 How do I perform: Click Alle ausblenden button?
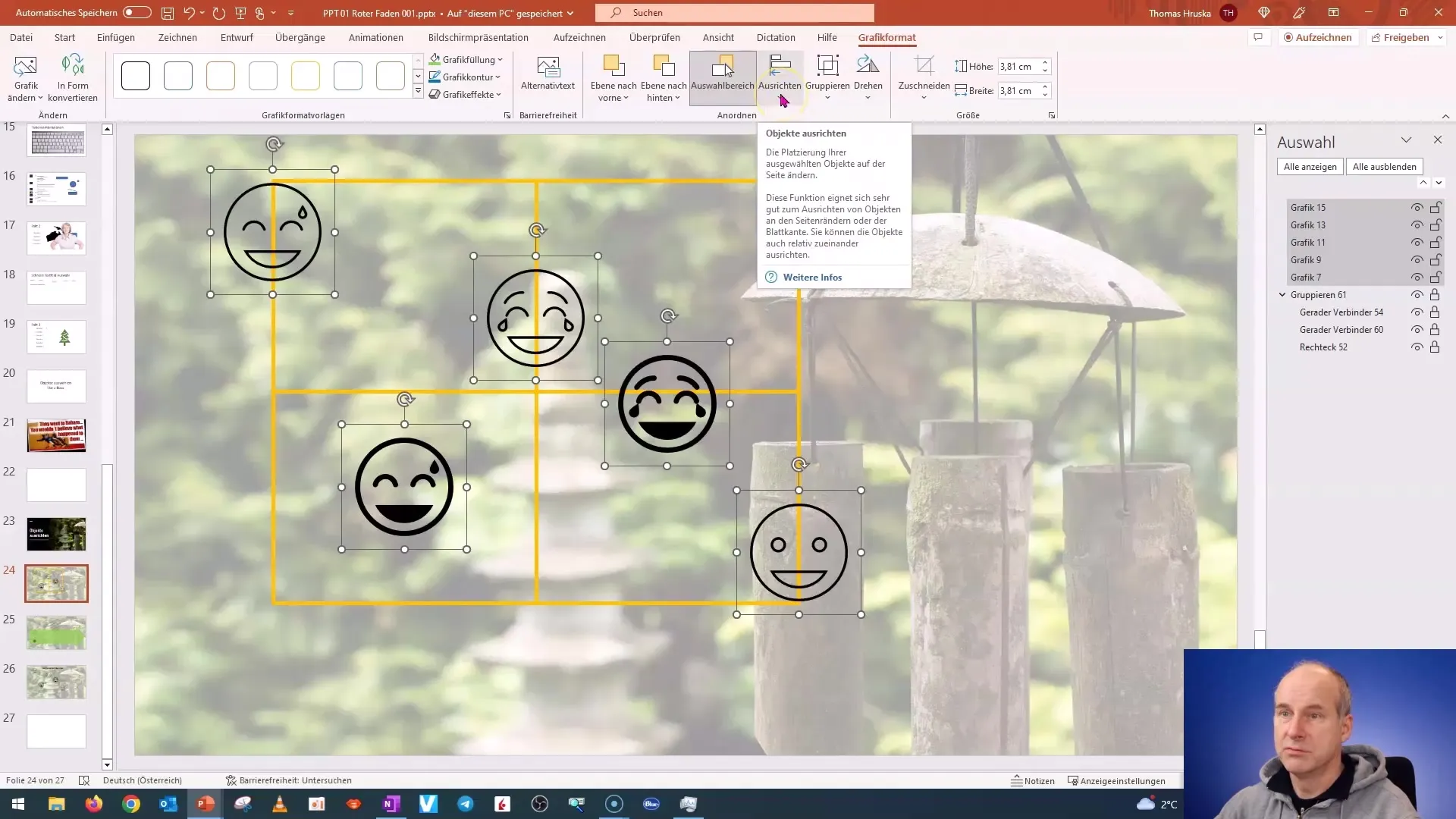tap(1385, 167)
